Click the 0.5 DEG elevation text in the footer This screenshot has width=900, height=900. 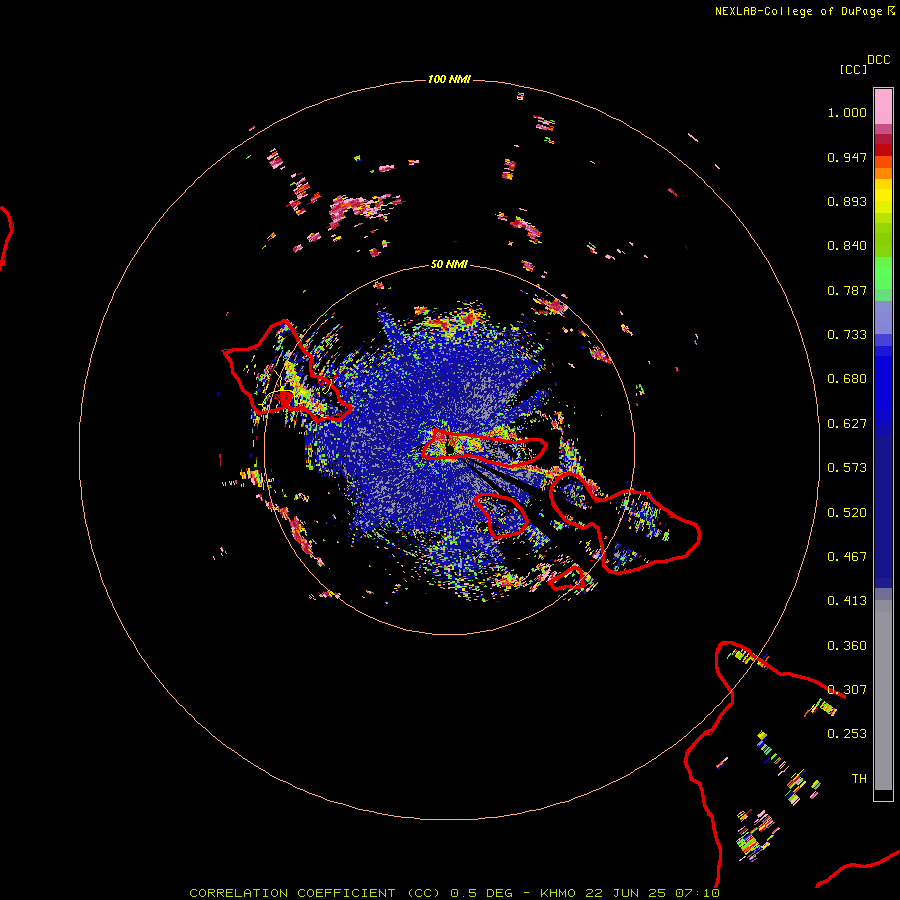(x=481, y=893)
